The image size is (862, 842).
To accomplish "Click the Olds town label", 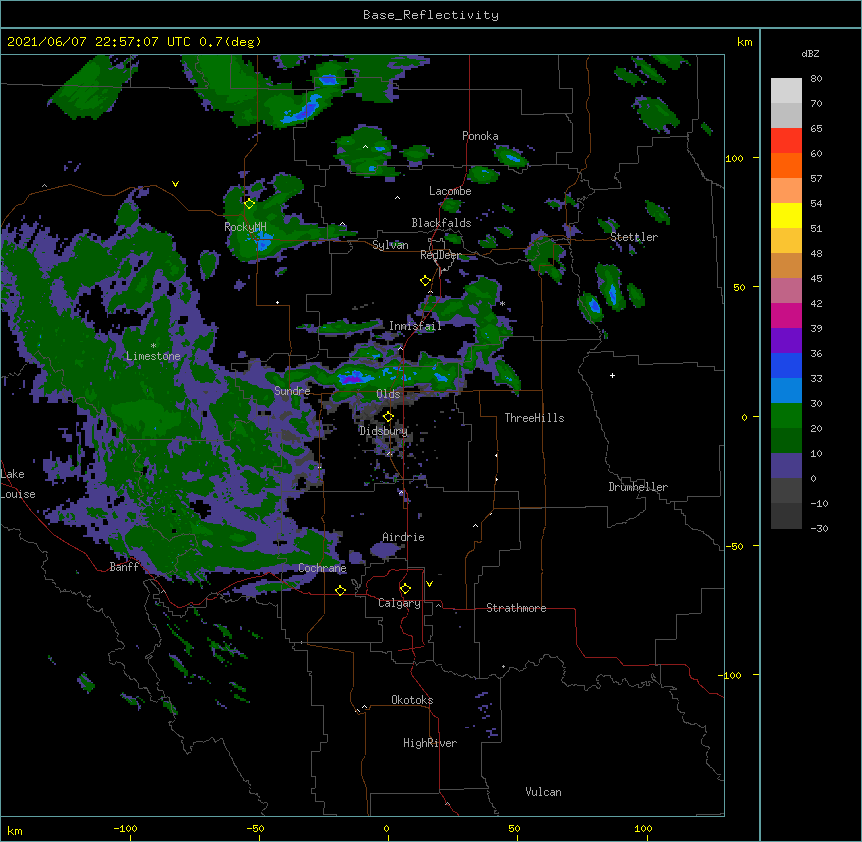I will point(388,394).
